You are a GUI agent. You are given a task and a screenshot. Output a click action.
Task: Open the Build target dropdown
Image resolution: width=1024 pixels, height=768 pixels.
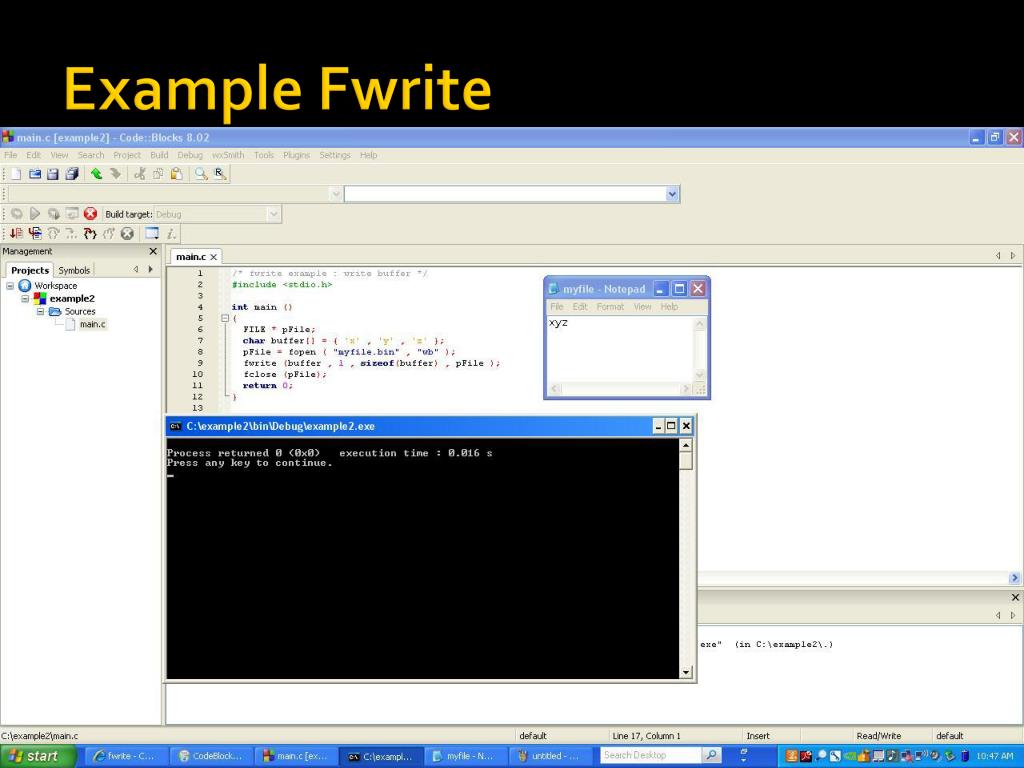click(273, 214)
